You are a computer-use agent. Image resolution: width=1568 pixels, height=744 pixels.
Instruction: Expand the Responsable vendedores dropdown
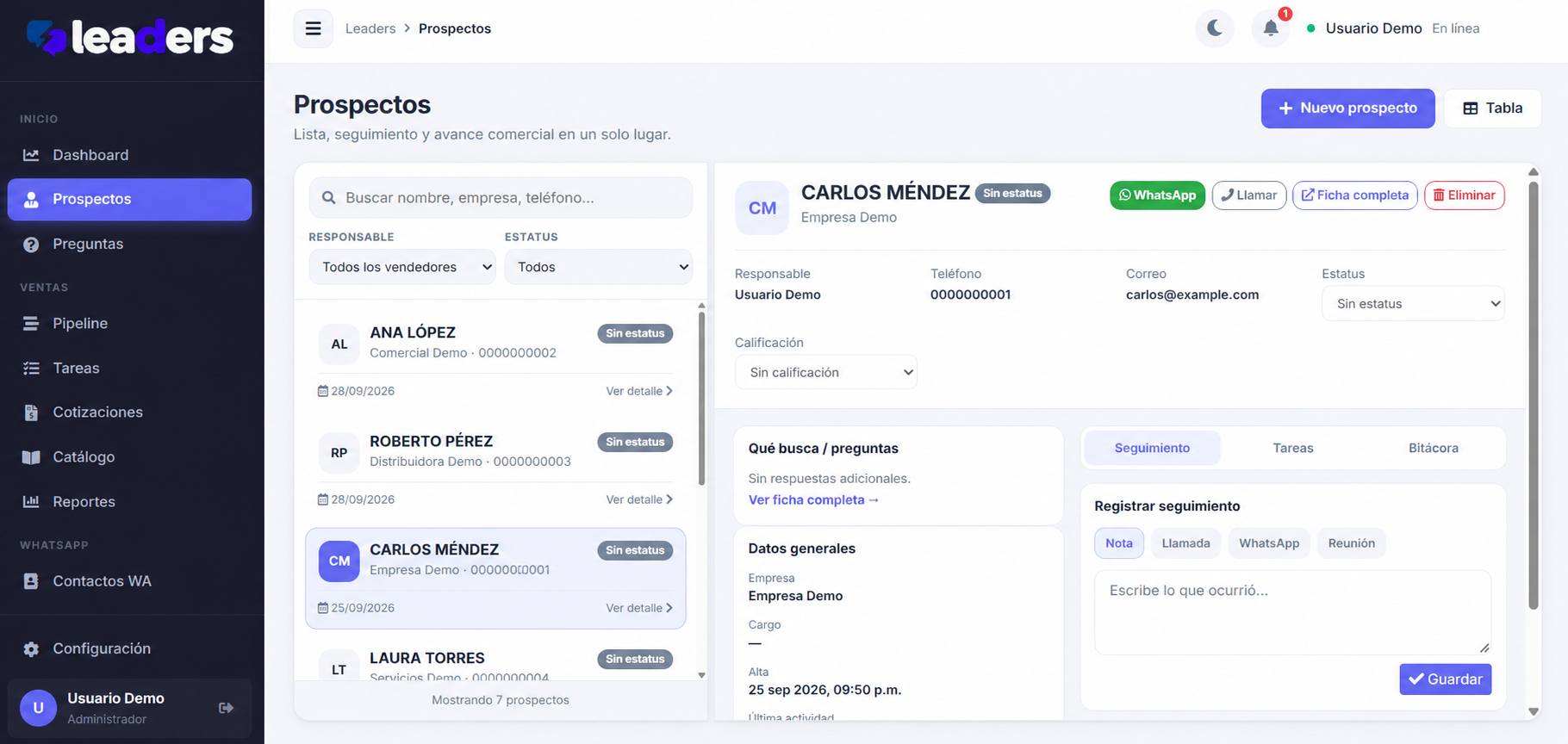point(402,267)
